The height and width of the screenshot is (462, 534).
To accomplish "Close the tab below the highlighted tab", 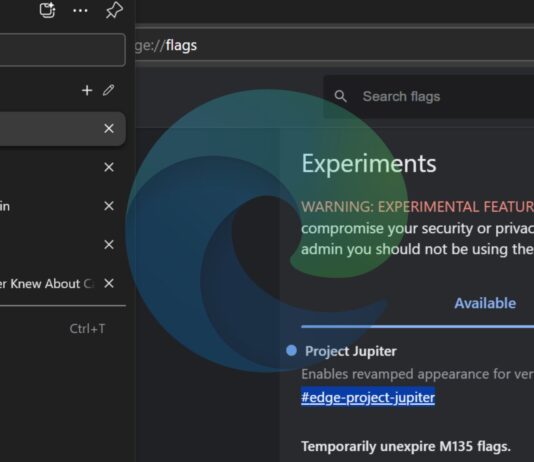I will pyautogui.click(x=109, y=167).
